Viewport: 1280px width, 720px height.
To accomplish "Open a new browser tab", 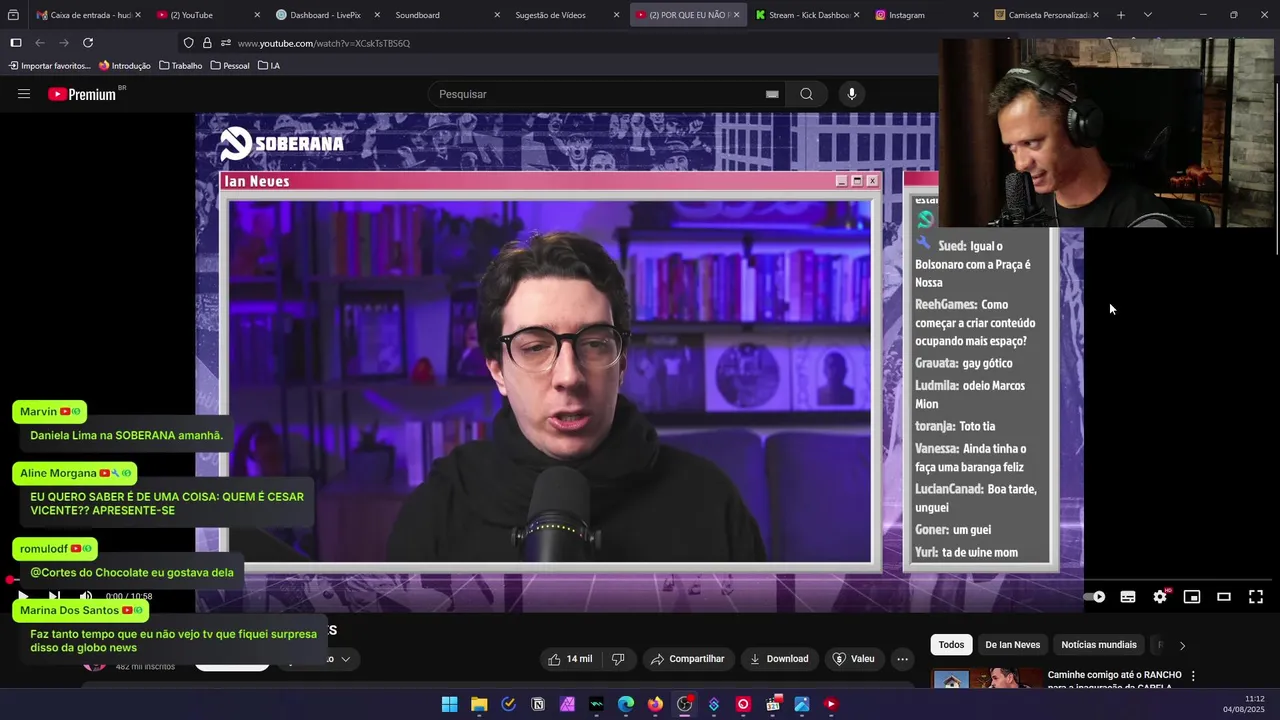I will coord(1121,15).
